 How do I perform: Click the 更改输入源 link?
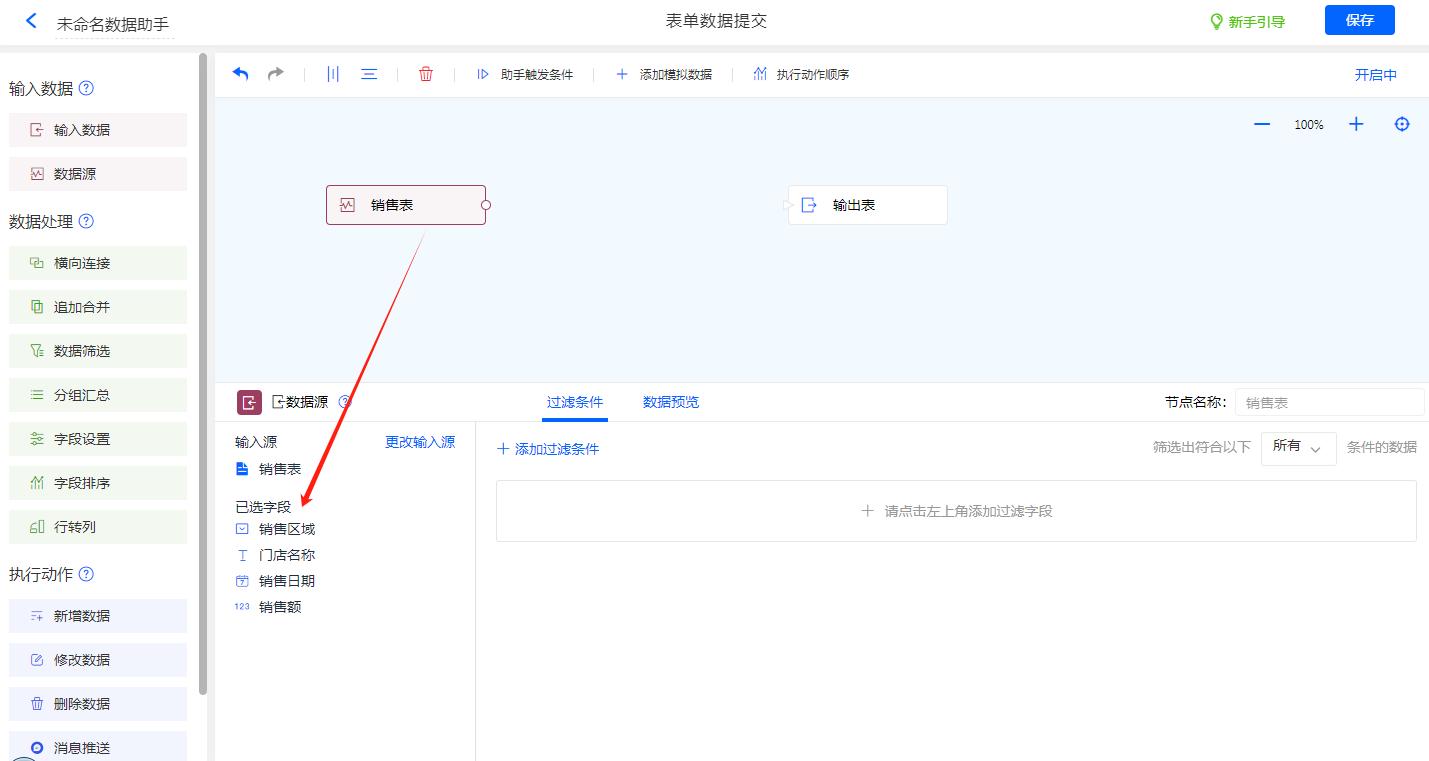tap(420, 442)
